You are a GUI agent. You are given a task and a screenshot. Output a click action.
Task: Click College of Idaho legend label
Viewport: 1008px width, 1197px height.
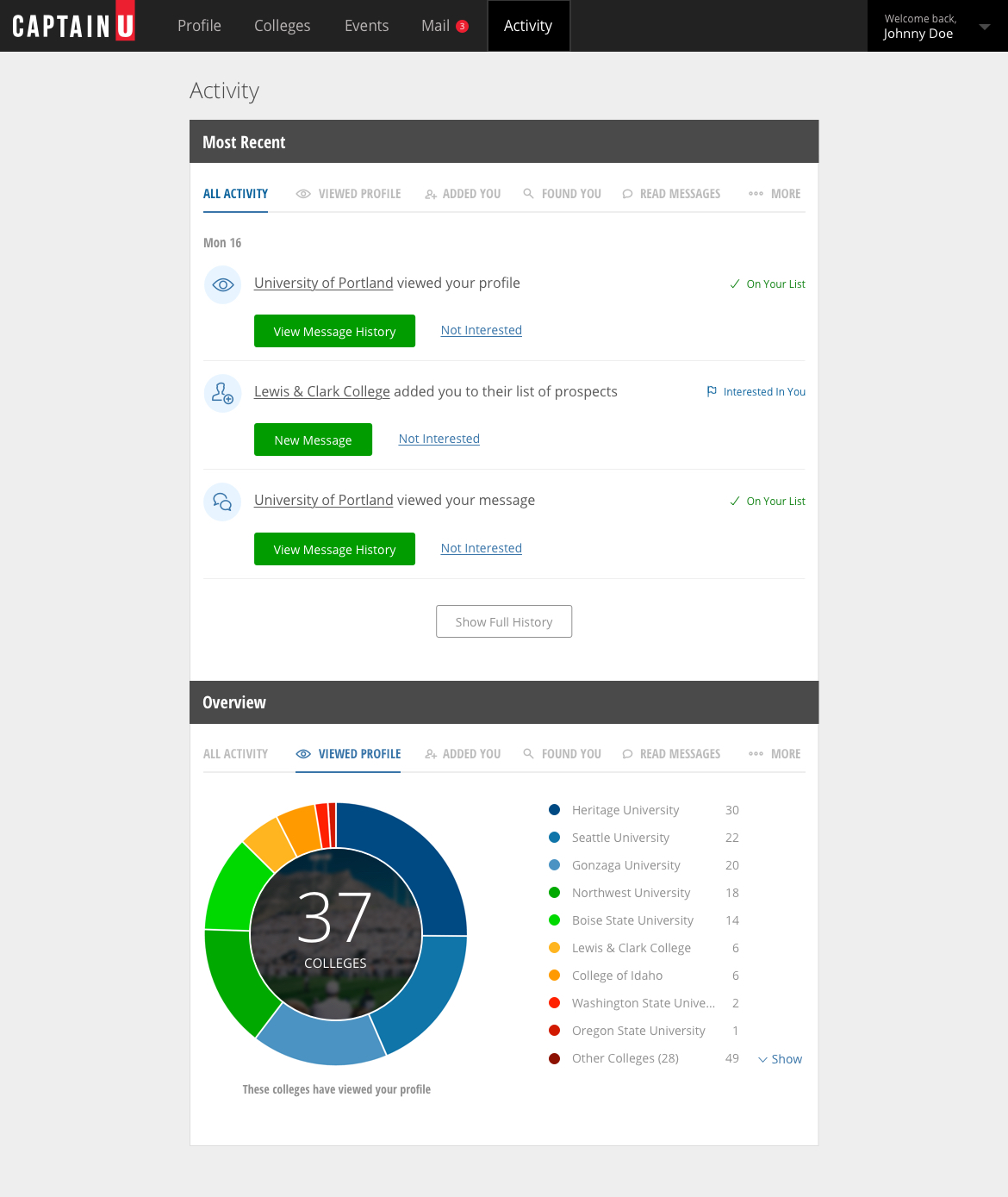(617, 976)
